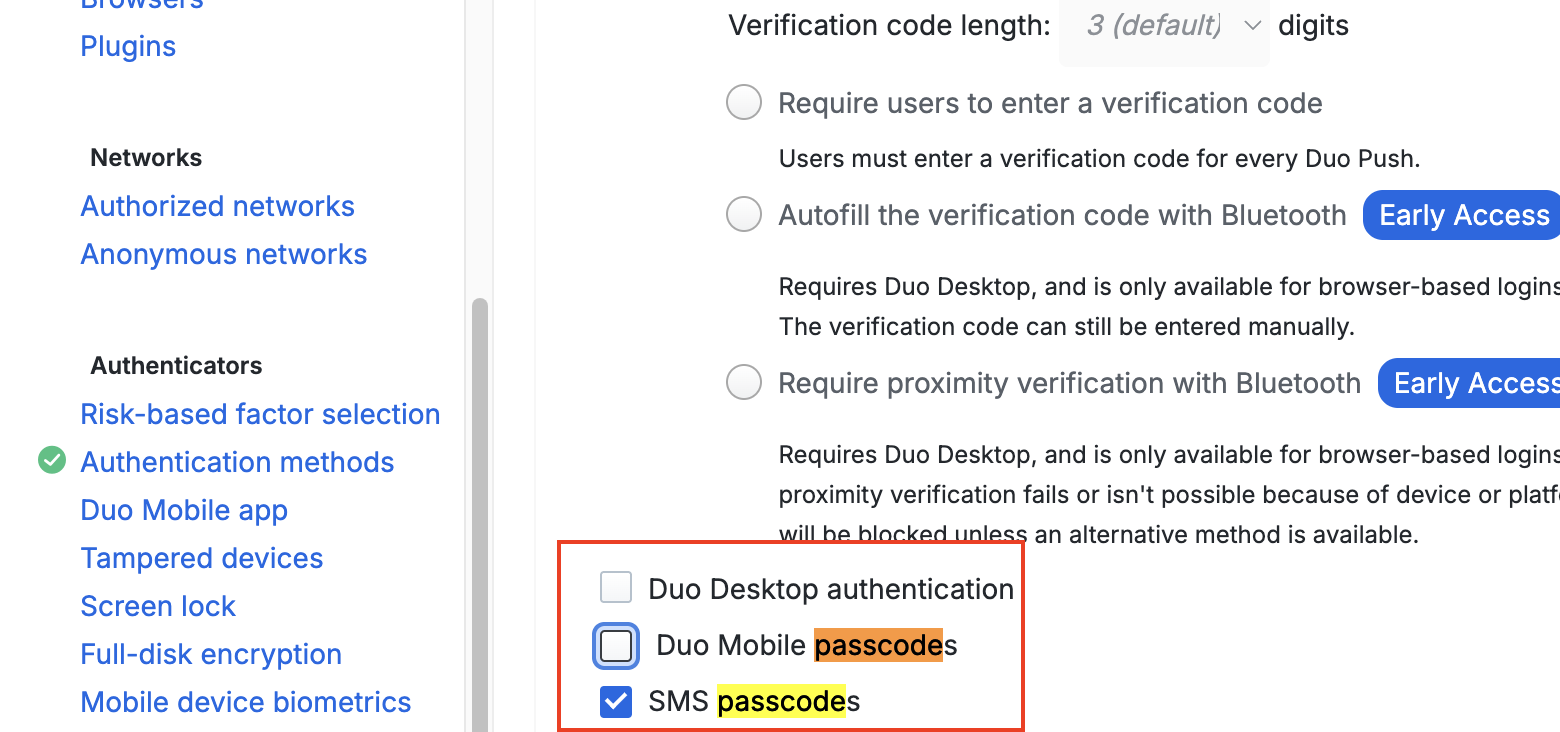The height and width of the screenshot is (732, 1560).
Task: Click the Early Access badge next to Autofill
Action: [x=1462, y=215]
